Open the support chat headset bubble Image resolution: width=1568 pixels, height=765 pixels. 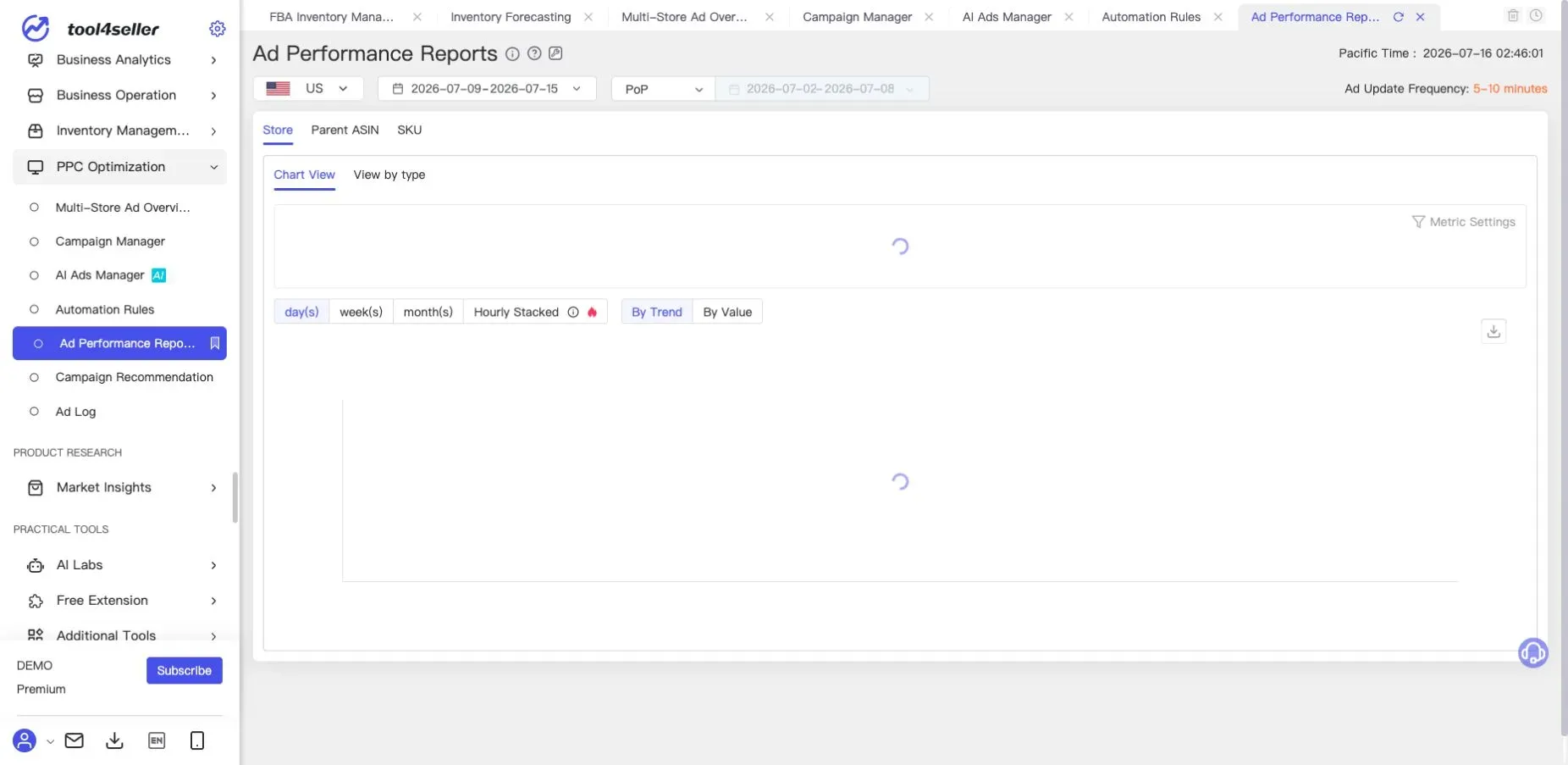pyautogui.click(x=1533, y=653)
